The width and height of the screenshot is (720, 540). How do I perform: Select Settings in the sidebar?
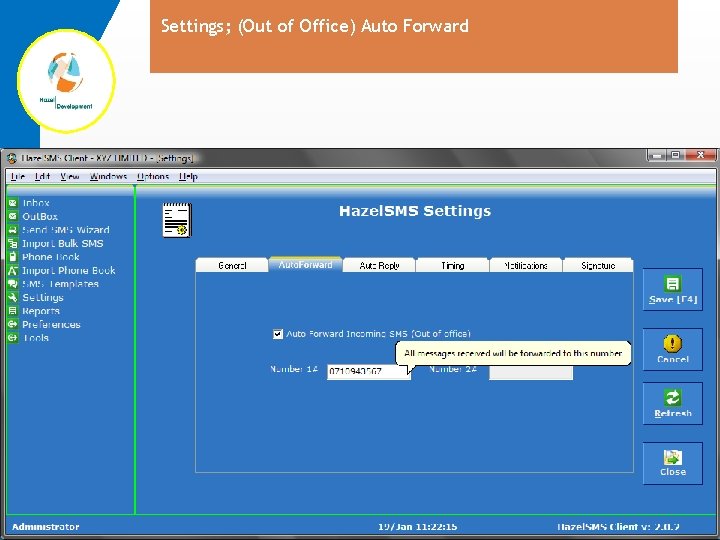[43, 297]
